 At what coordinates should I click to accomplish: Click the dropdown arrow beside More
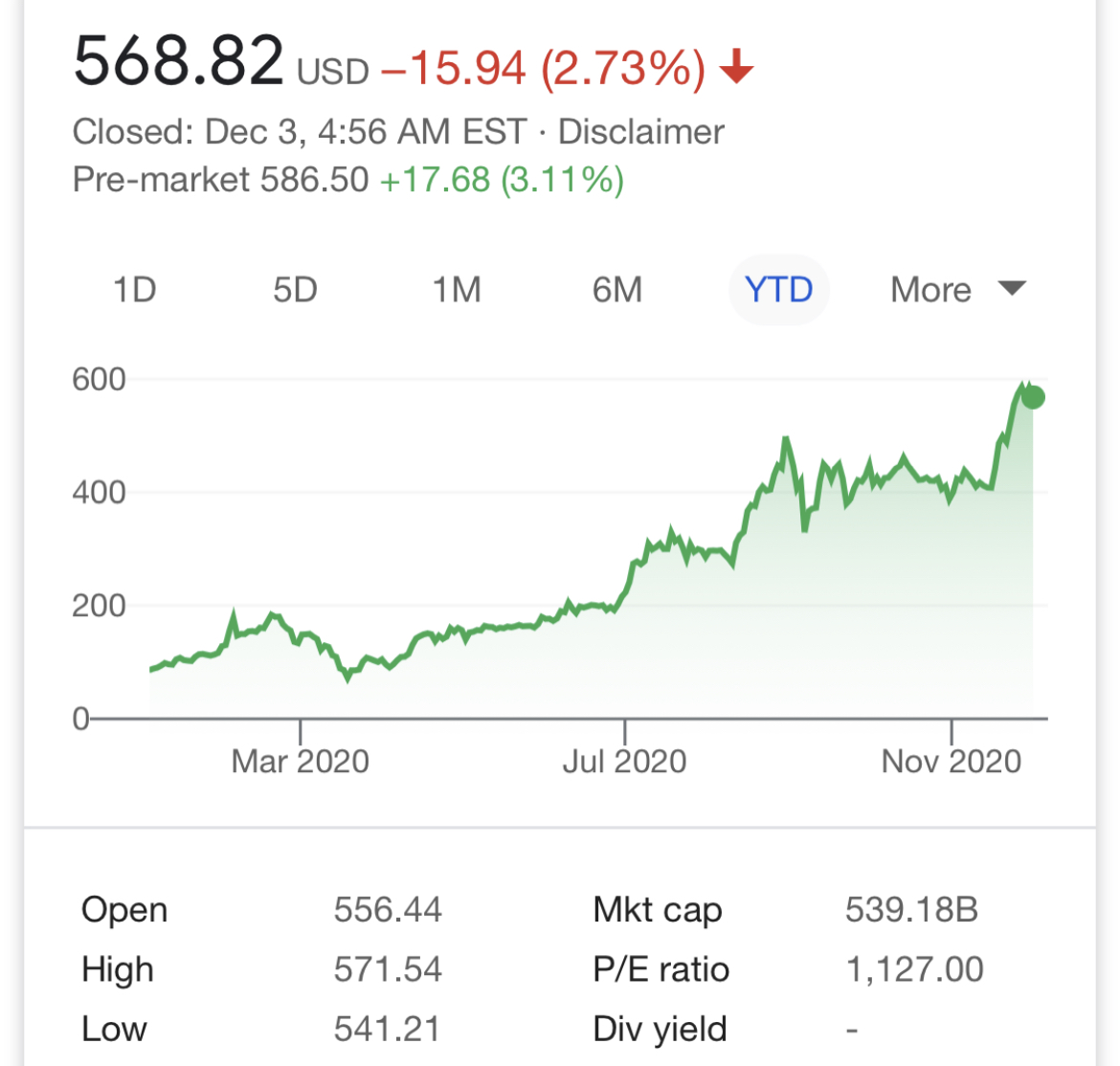[x=1011, y=288]
